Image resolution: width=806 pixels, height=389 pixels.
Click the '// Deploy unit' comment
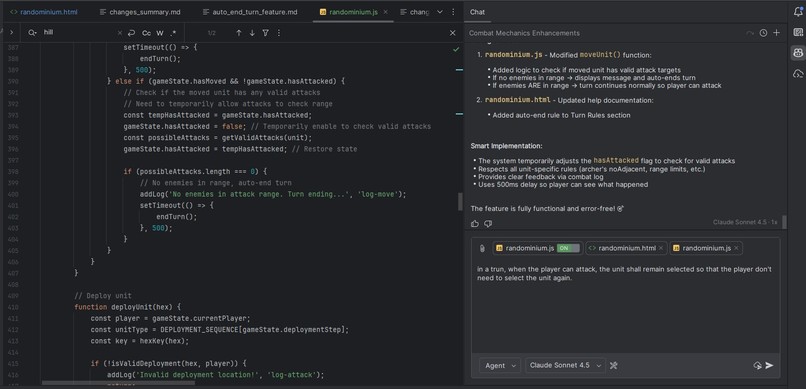click(x=103, y=296)
